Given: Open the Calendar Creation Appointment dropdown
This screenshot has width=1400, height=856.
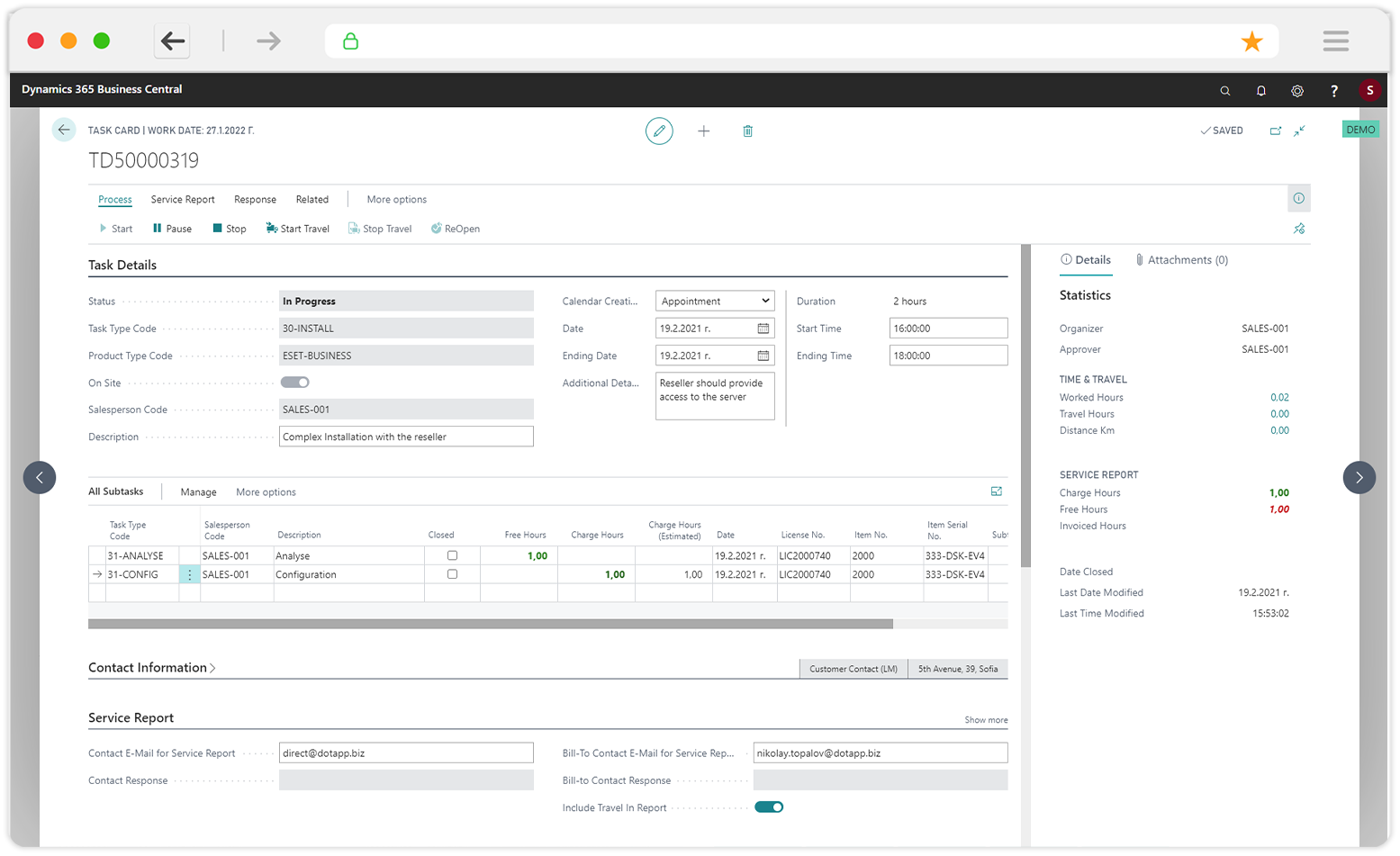Looking at the screenshot, I should pyautogui.click(x=715, y=302).
